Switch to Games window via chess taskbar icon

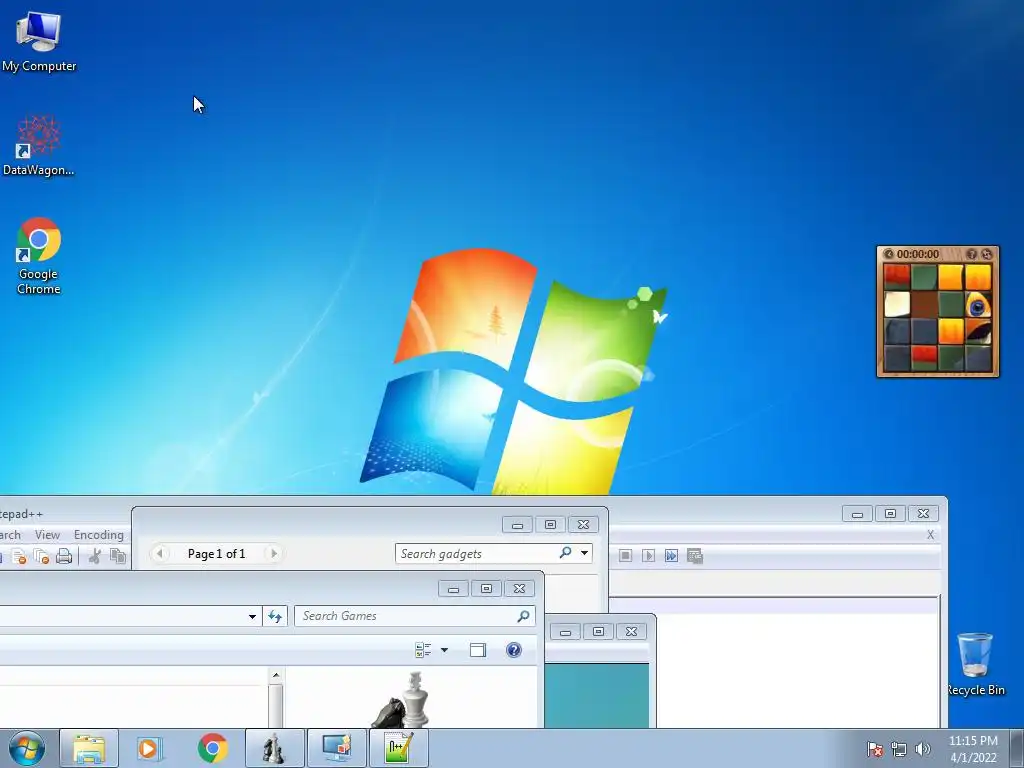(x=274, y=748)
